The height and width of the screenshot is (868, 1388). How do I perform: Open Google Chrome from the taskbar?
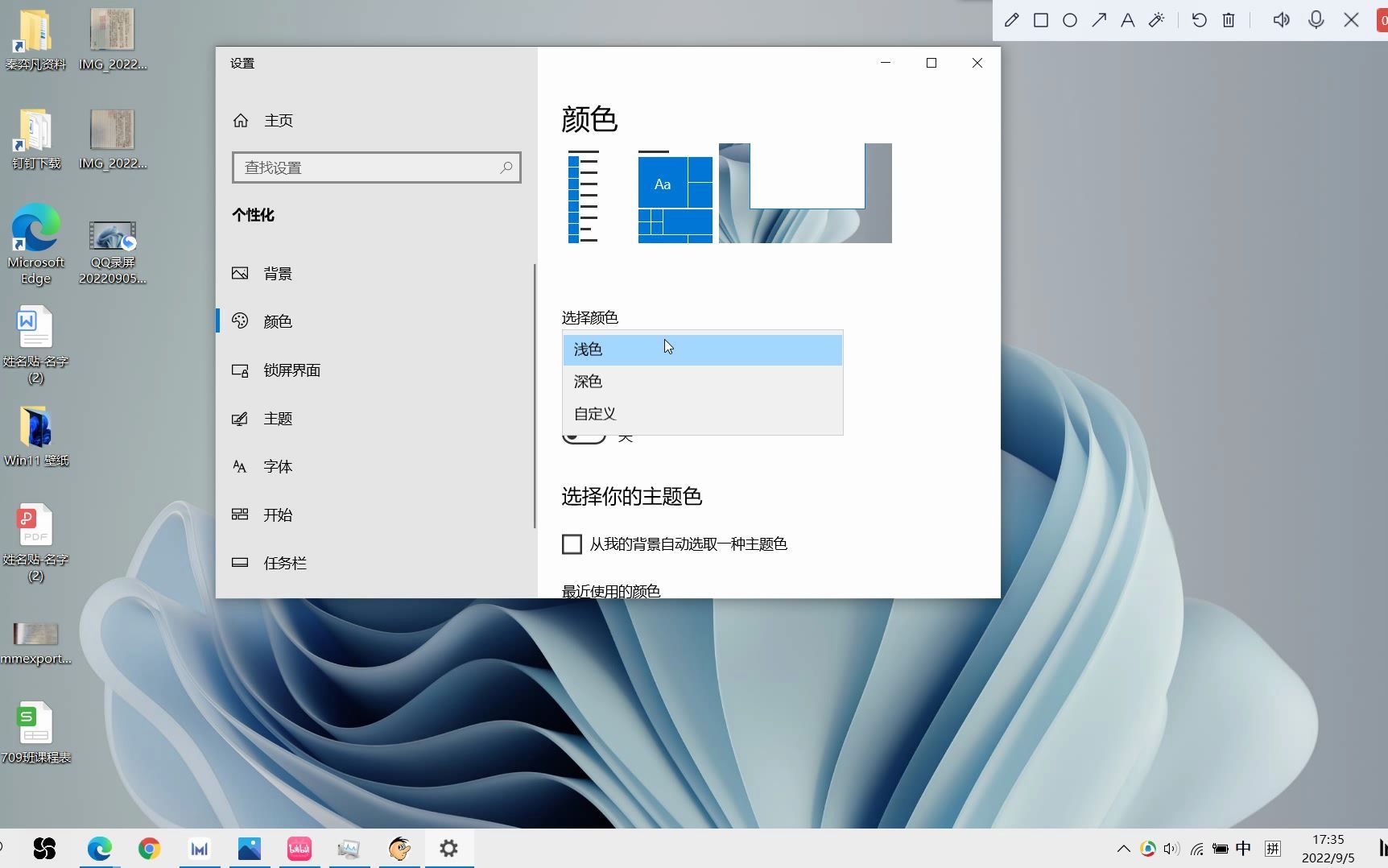pos(149,848)
